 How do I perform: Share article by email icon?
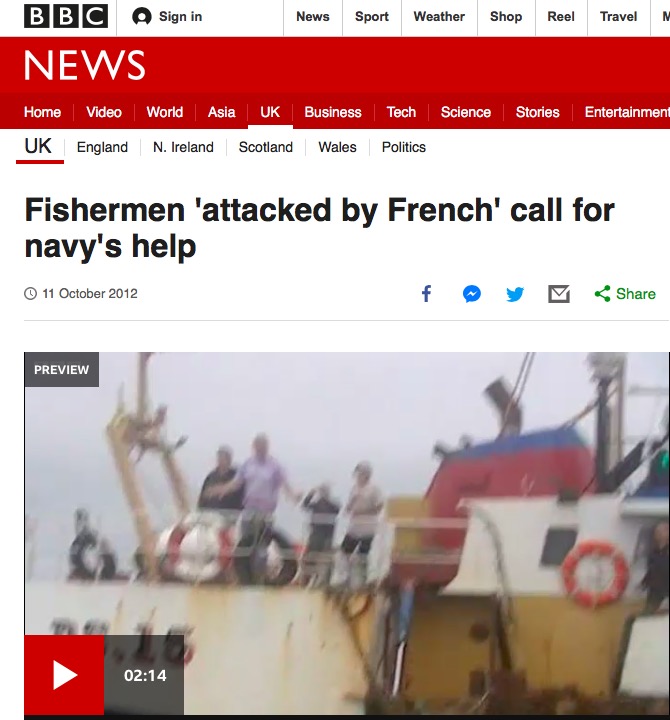click(559, 294)
